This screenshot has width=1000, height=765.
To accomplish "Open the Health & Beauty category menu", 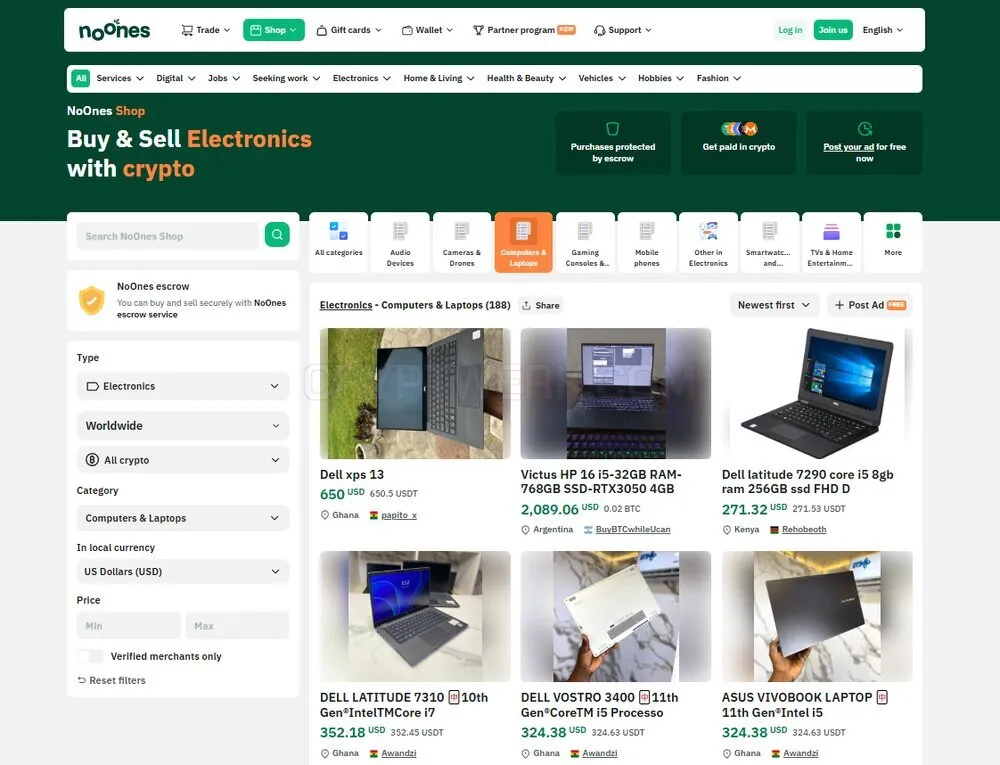I will click(527, 78).
